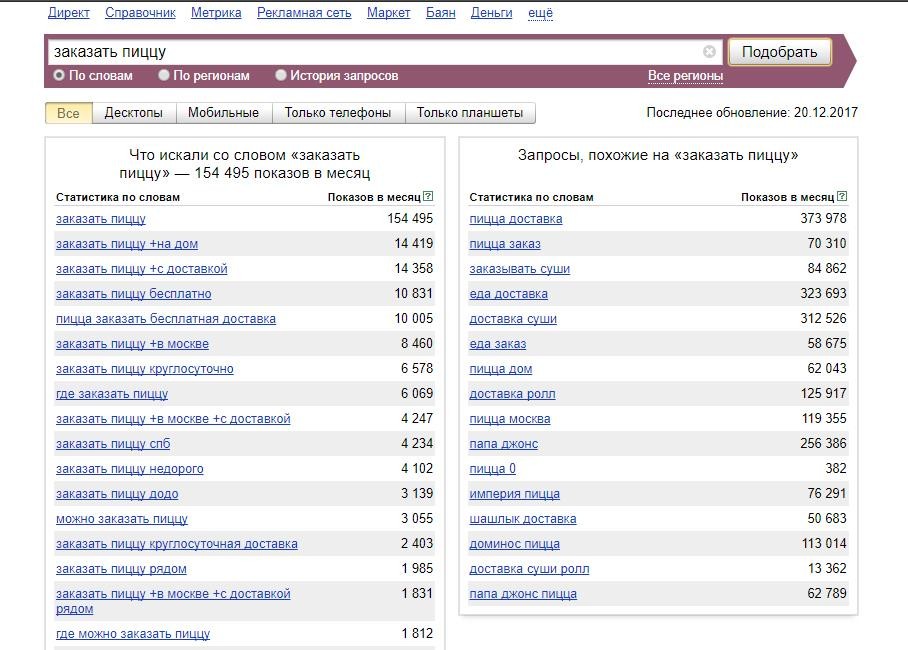Open similar query 'пицца москва'
The height and width of the screenshot is (650, 908).
point(510,419)
